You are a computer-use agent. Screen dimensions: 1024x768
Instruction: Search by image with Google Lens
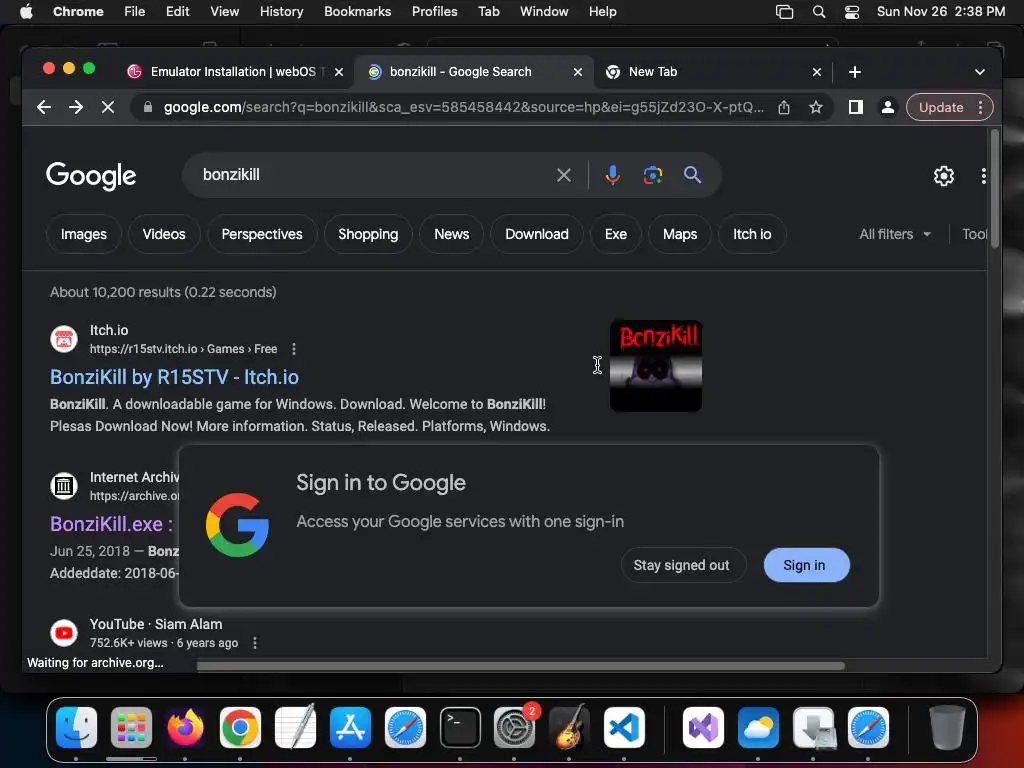652,175
